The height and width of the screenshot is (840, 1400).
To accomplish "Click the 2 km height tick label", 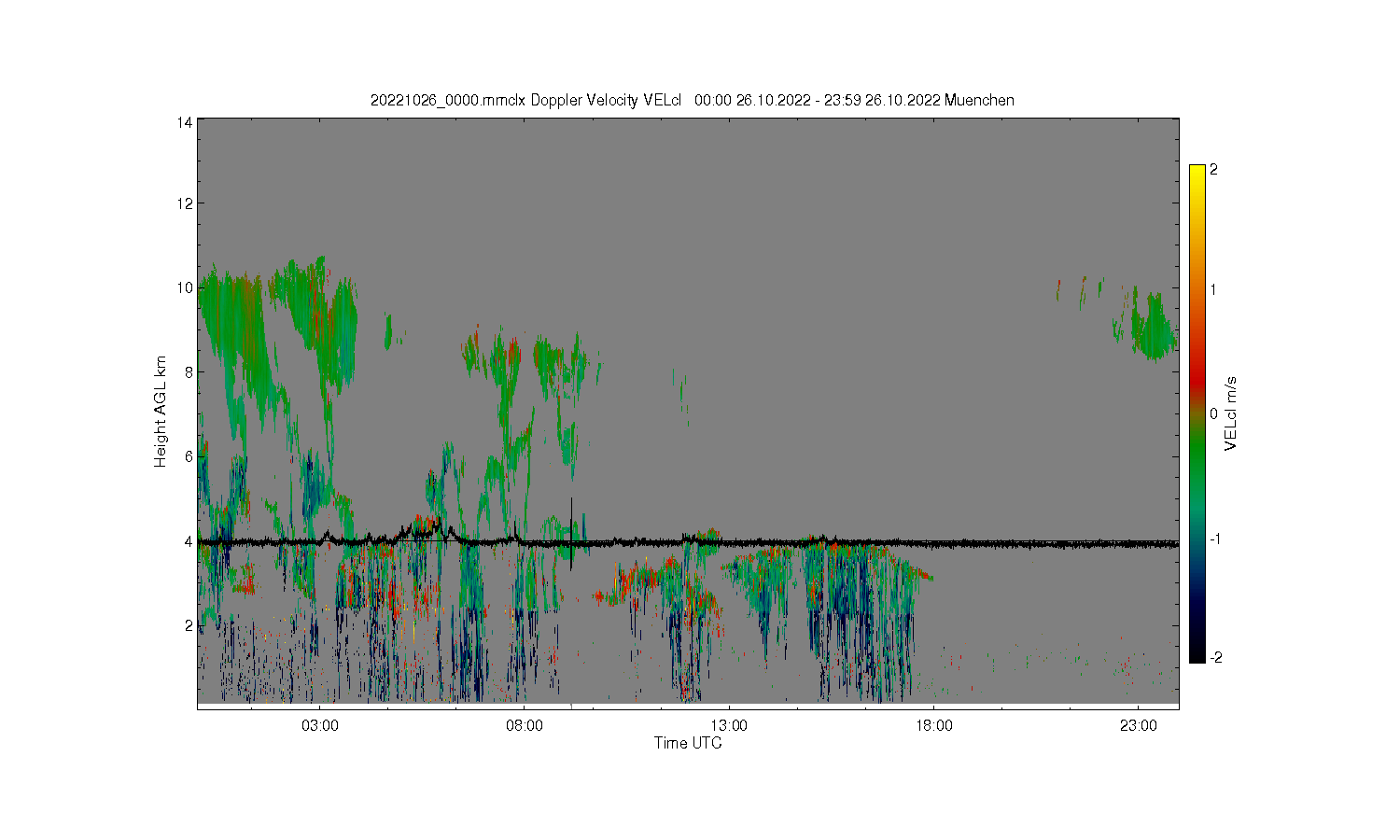I will (x=189, y=625).
